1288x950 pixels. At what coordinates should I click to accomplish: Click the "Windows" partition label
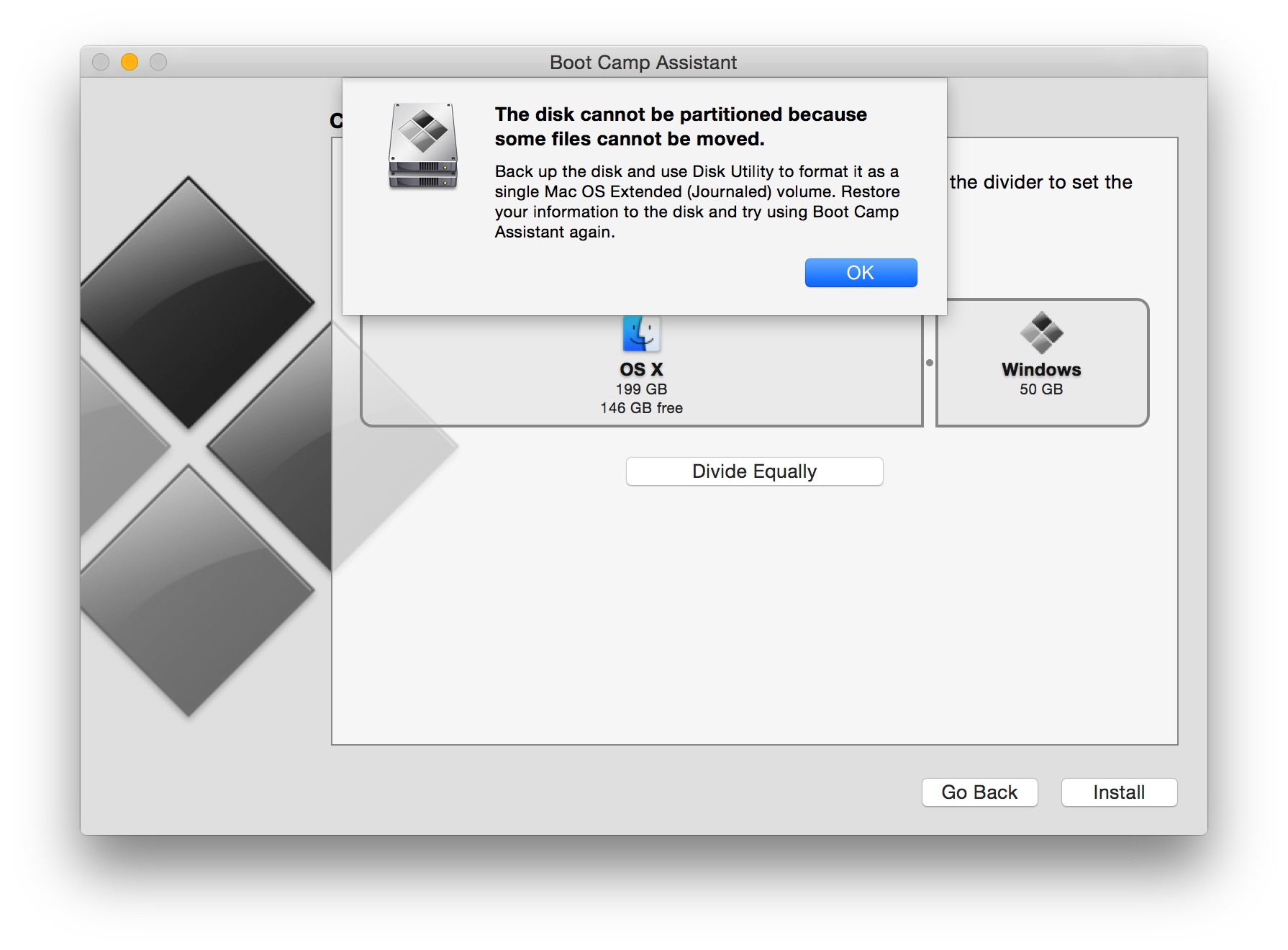(1041, 369)
